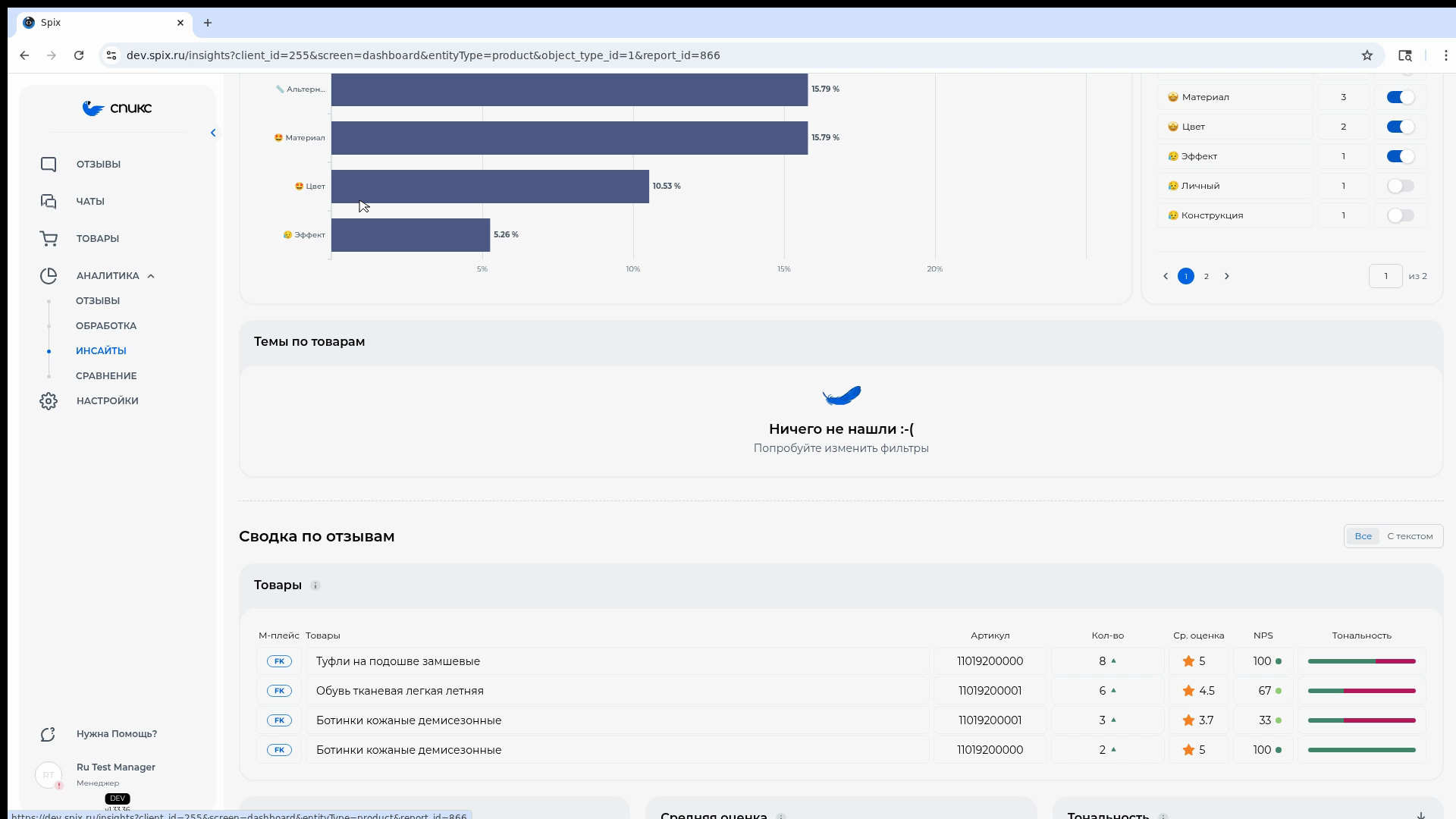Viewport: 1456px width, 819px height.
Task: Sort by the Кол-во column header
Action: pos(1108,635)
